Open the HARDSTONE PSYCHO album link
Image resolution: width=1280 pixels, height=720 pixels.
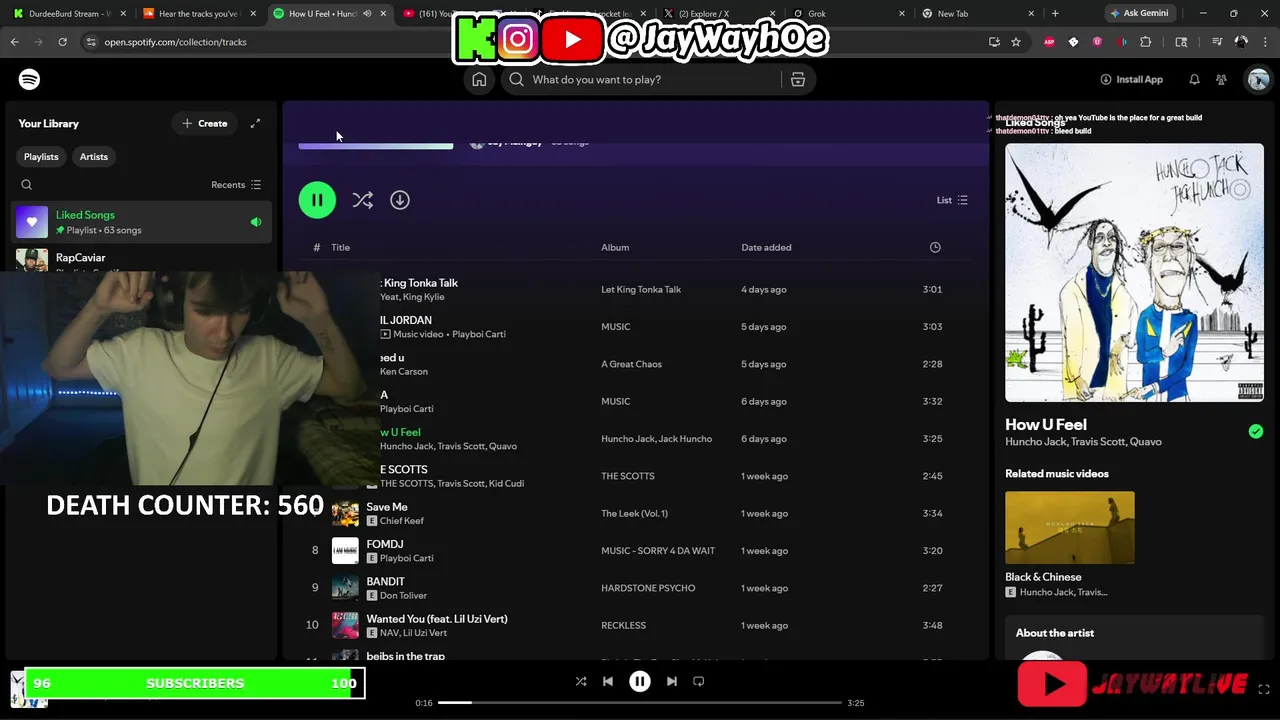coord(648,588)
